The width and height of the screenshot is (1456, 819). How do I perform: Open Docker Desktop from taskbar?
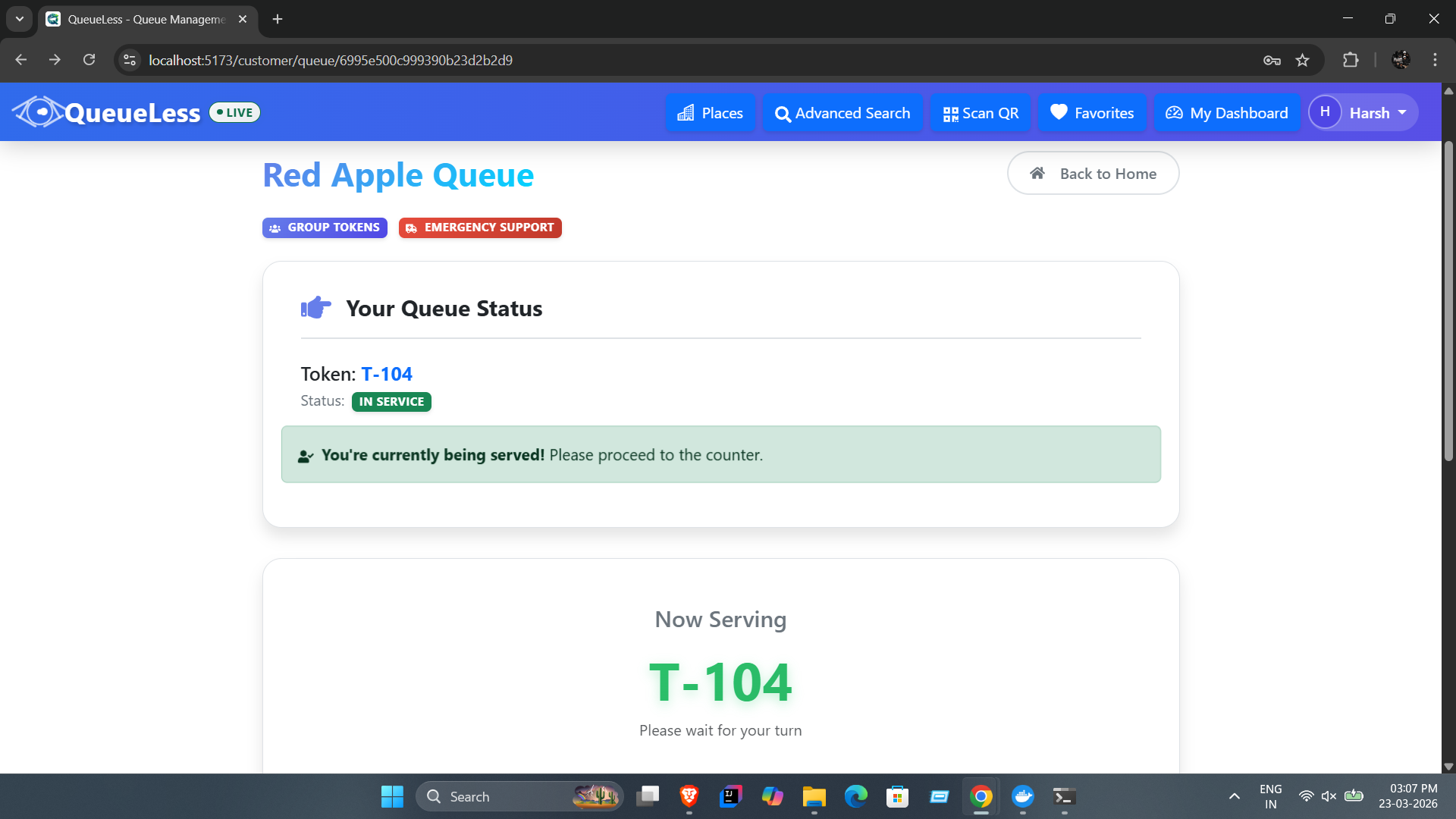[x=1023, y=796]
